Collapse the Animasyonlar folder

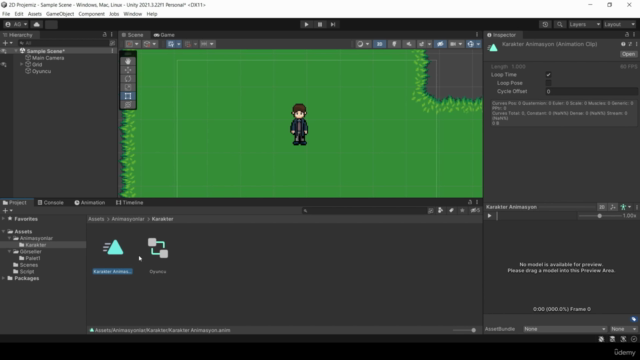point(9,238)
